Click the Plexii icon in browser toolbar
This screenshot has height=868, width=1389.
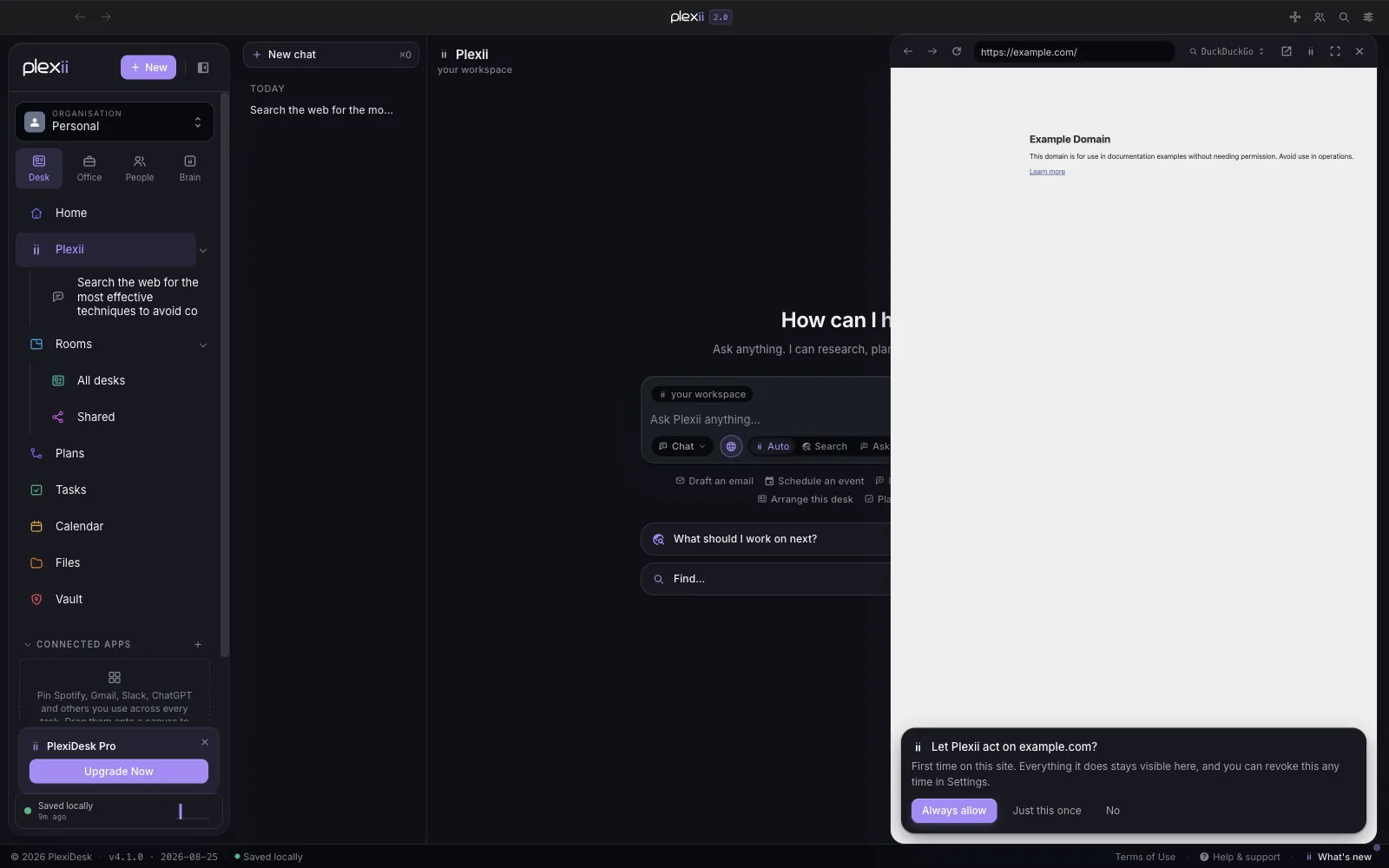click(1311, 52)
